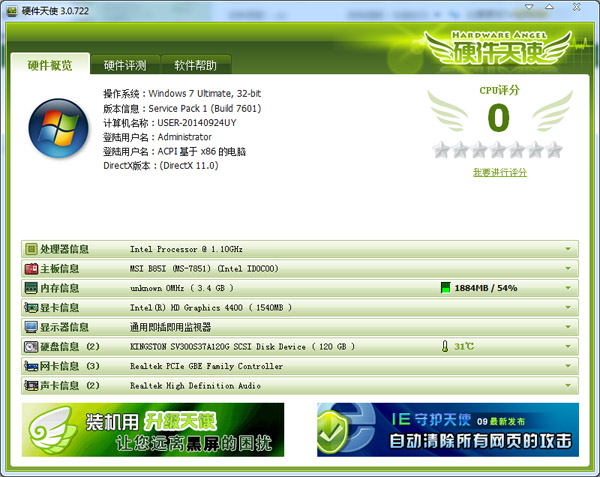Open the 装机用升级天使 banner ad
This screenshot has height=477, width=600.
[153, 430]
